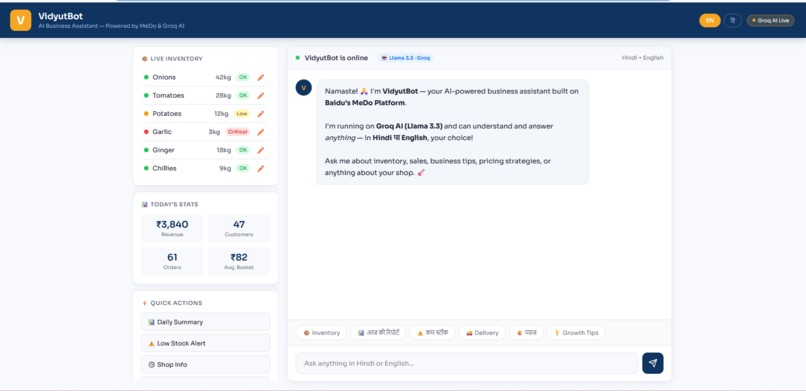Edit the Garlic inventory with pencil icon
The height and width of the screenshot is (391, 806).
(x=261, y=132)
